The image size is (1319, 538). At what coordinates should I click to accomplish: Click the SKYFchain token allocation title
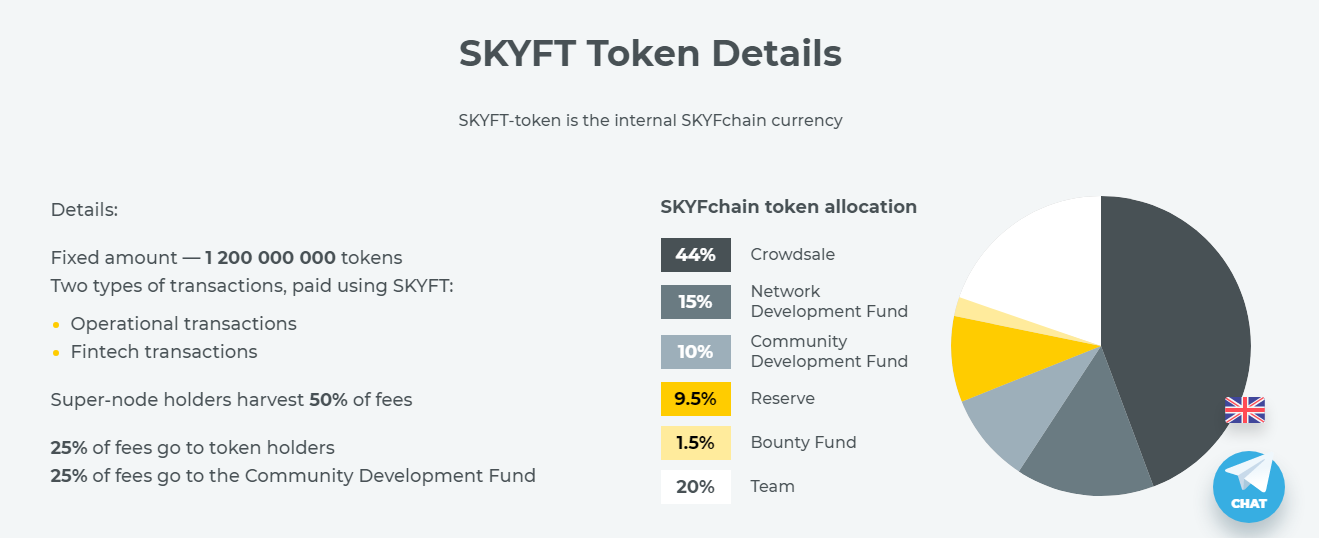789,207
